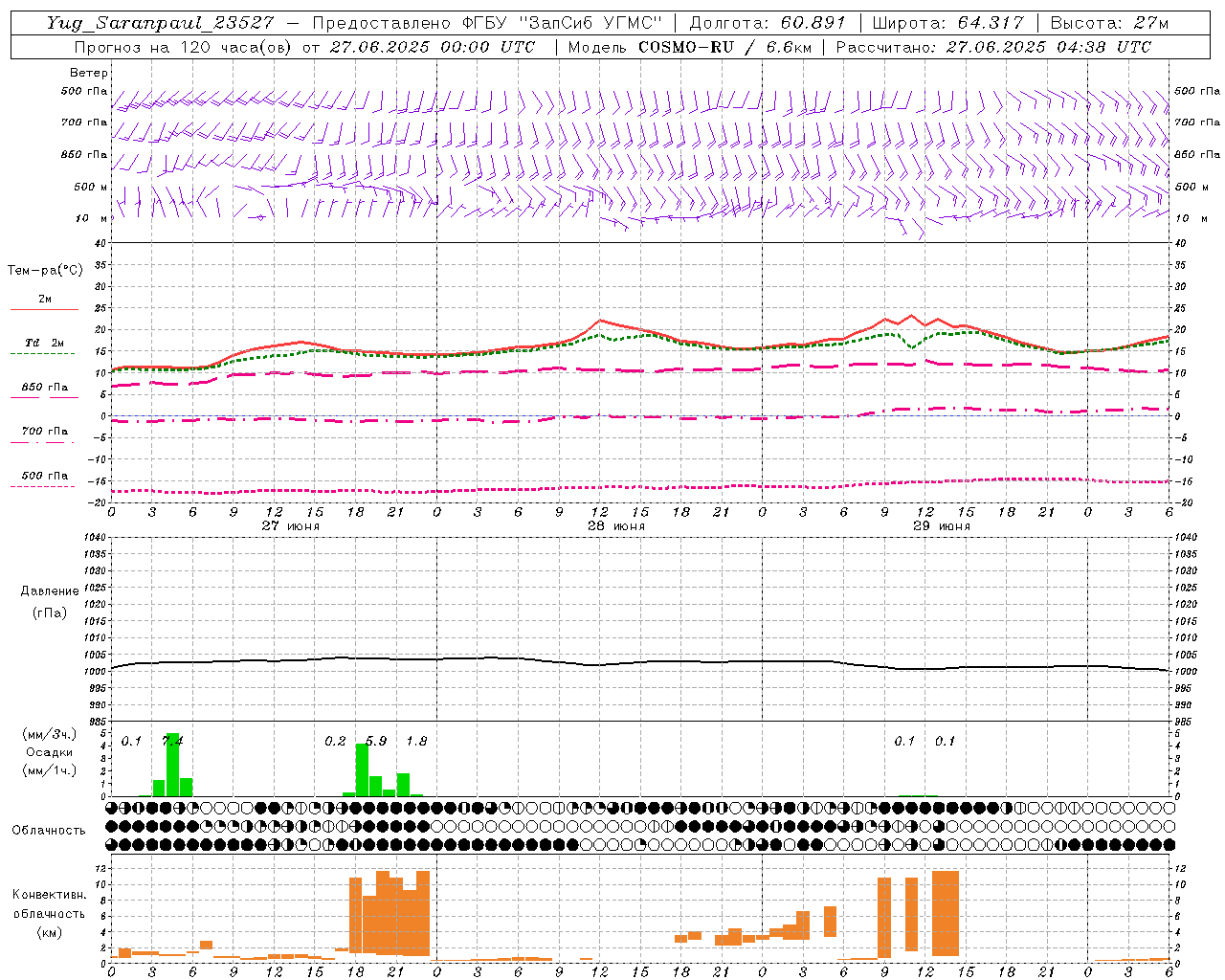Click the 28 июня date label

pyautogui.click(x=616, y=526)
